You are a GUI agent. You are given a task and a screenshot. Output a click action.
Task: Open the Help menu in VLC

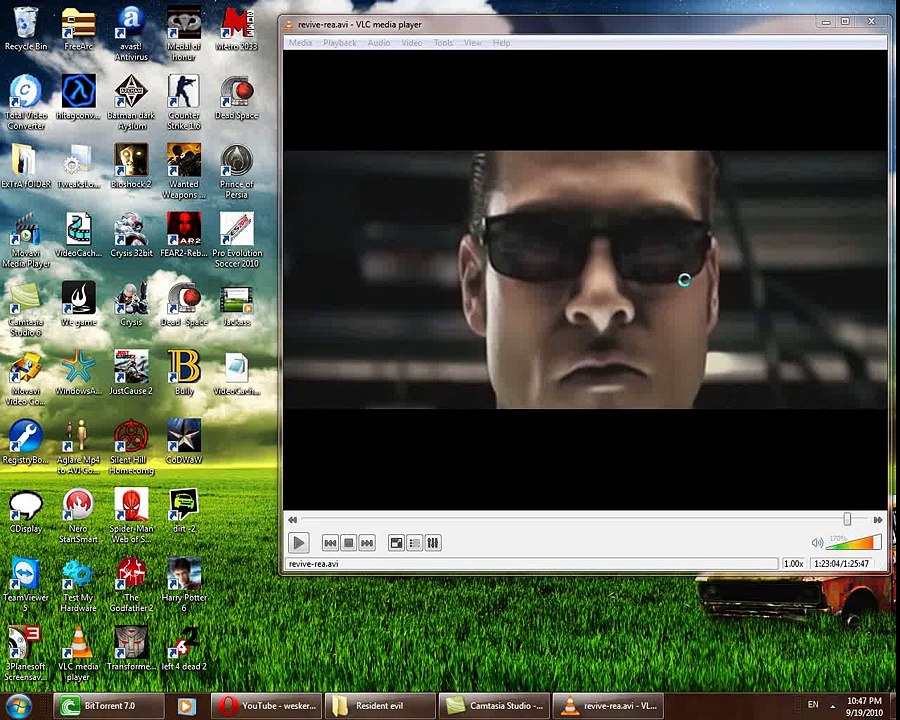501,42
